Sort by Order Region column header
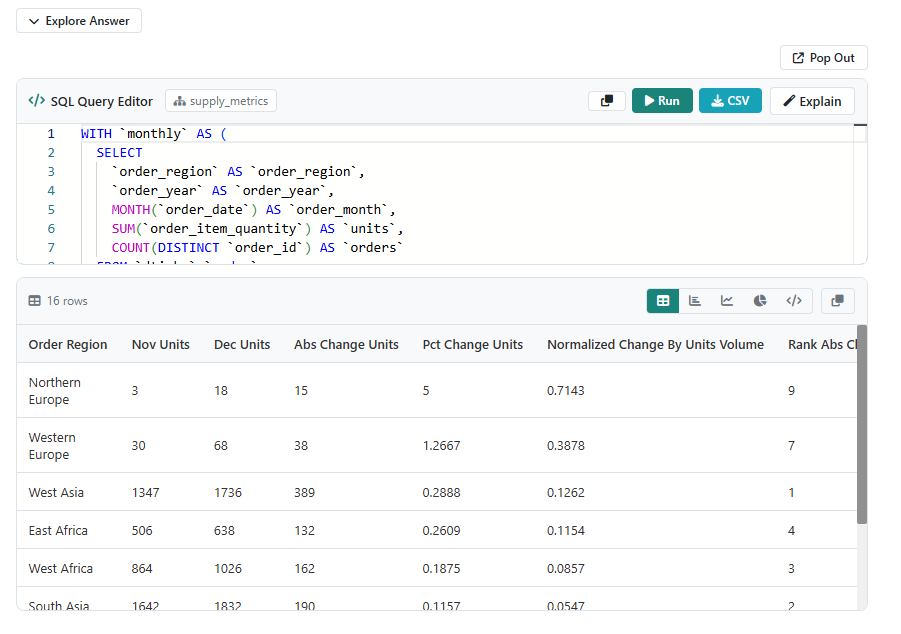This screenshot has width=901, height=634. (68, 345)
